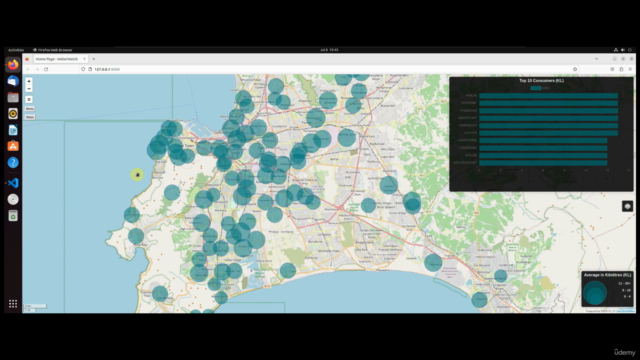The width and height of the screenshot is (640, 360).
Task: Open LibreOffice Writer from the dock
Action: tap(13, 130)
